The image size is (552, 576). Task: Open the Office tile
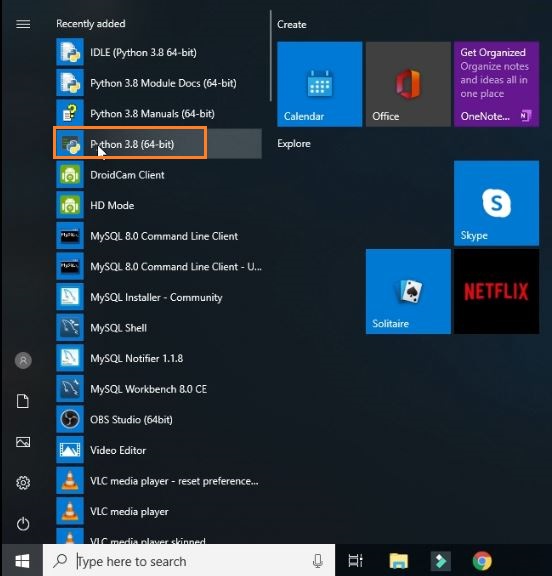[x=408, y=84]
